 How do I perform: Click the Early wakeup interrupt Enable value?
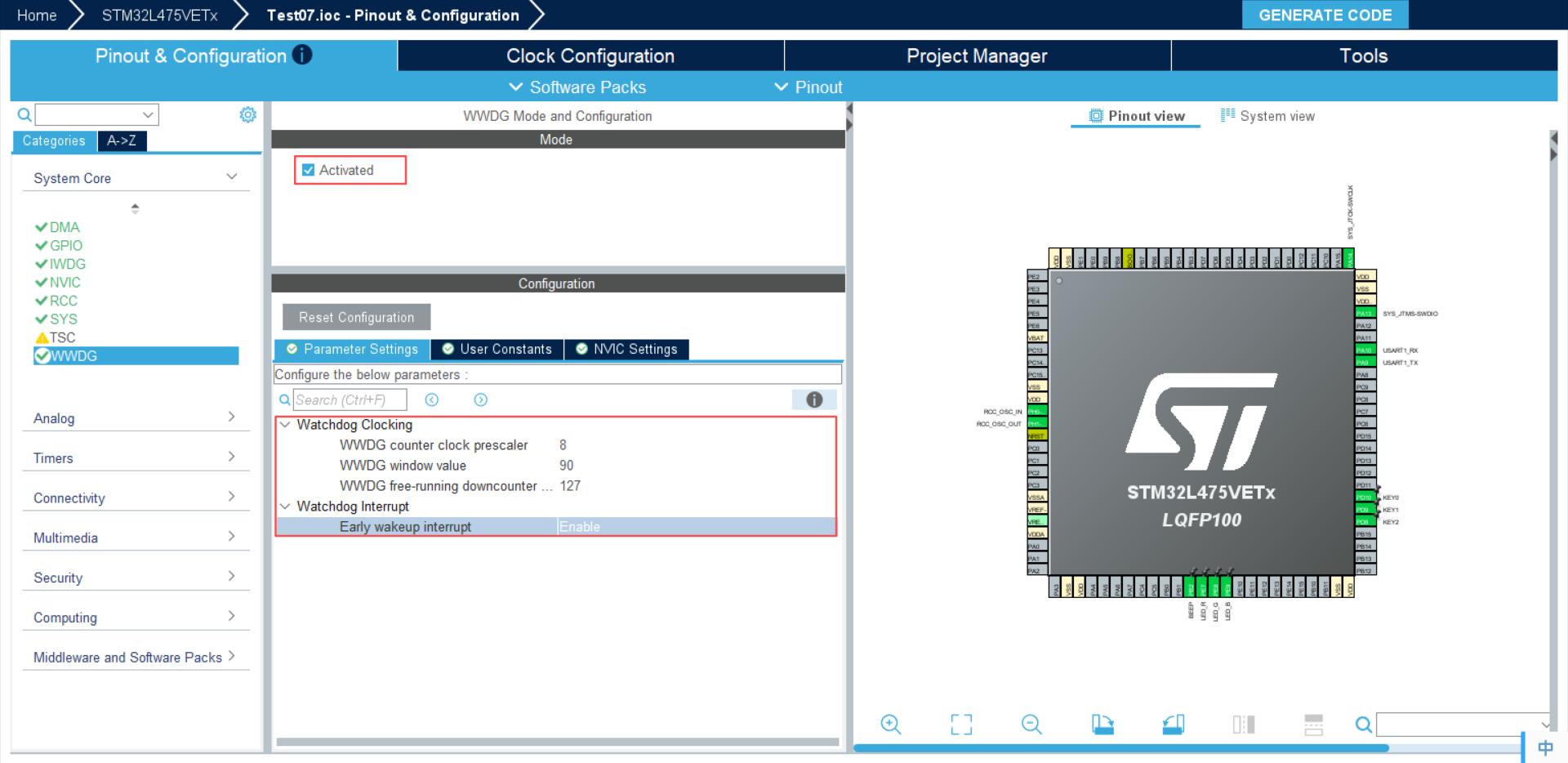tap(579, 527)
